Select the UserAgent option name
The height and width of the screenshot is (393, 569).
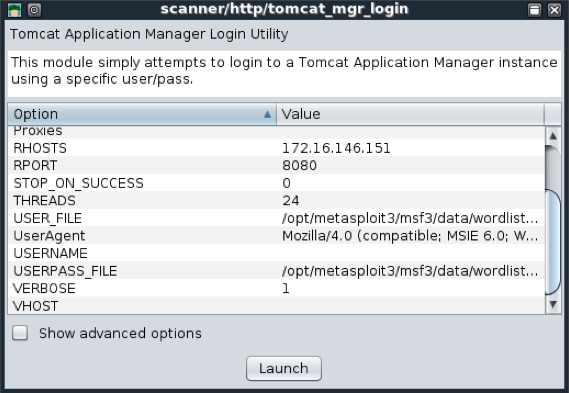pos(49,236)
